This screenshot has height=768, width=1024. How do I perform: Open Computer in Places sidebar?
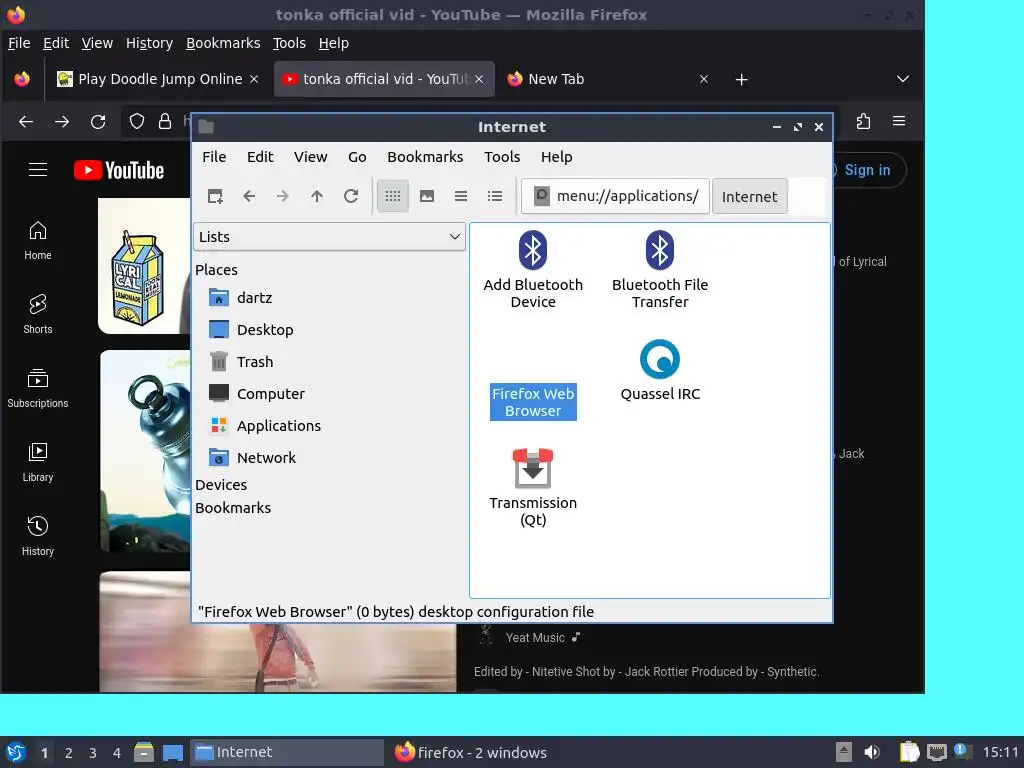coord(257,394)
